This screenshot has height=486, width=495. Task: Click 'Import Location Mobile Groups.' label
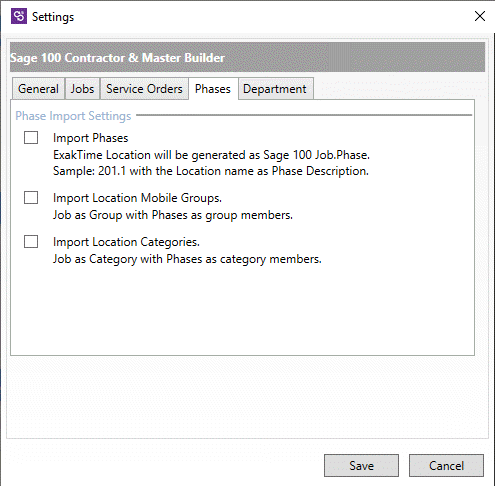pos(137,198)
